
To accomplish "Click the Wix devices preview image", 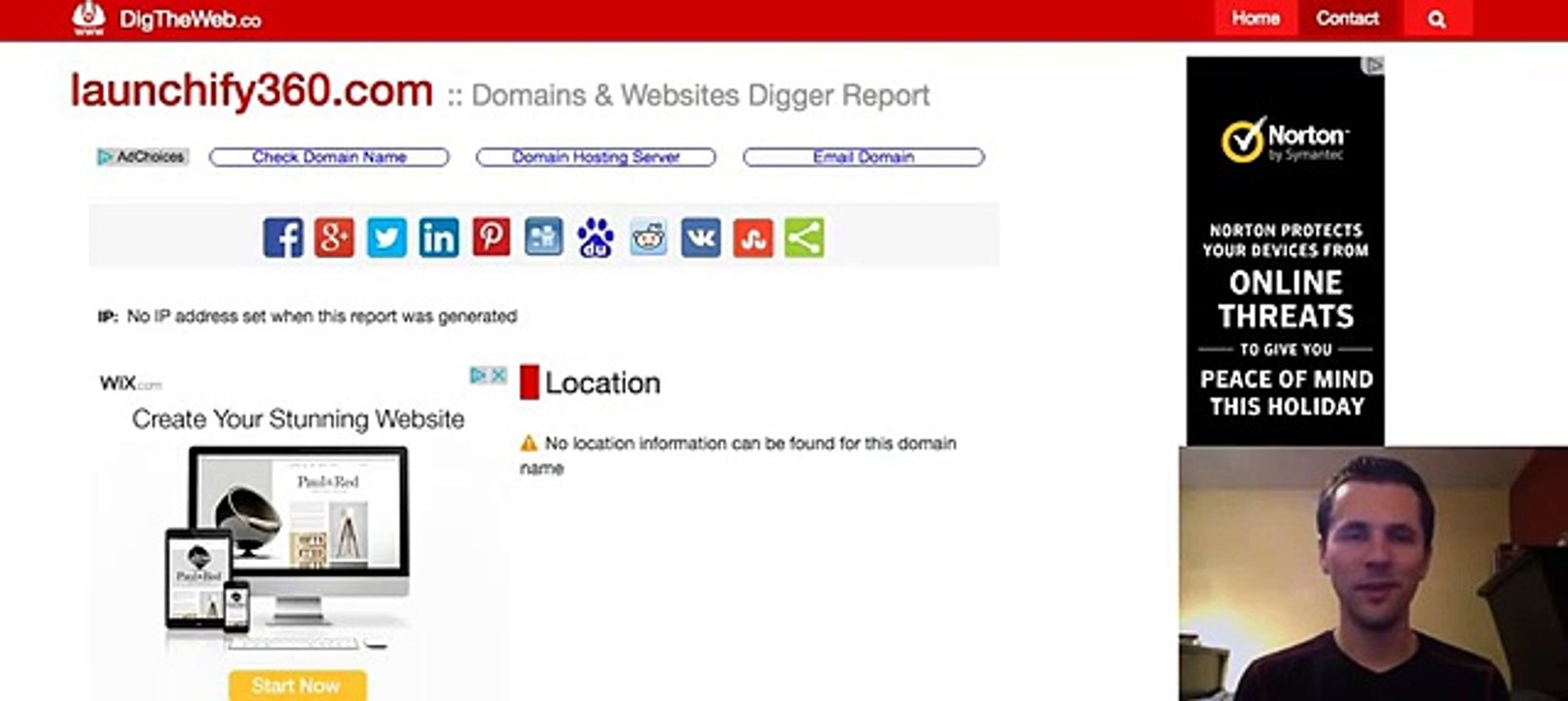I will pos(288,547).
